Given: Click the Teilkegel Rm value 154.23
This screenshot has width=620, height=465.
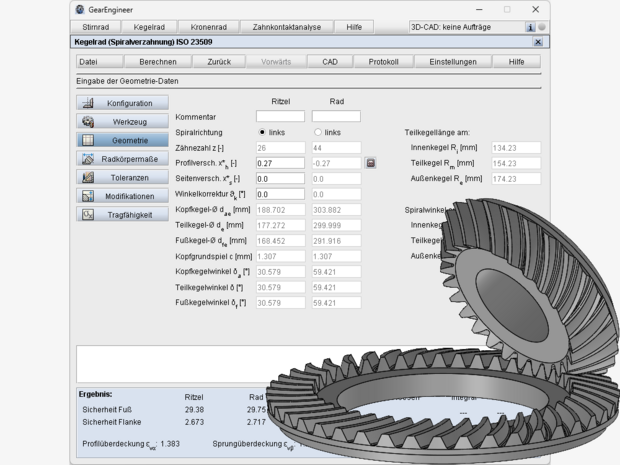Looking at the screenshot, I should pyautogui.click(x=516, y=163).
